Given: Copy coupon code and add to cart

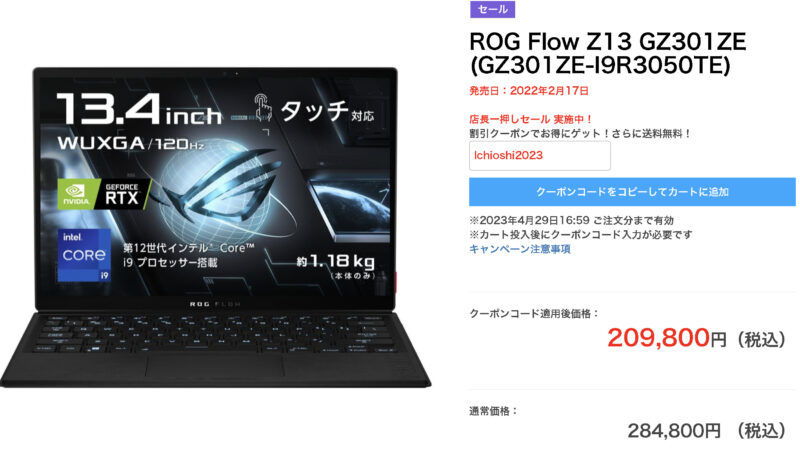Looking at the screenshot, I should [632, 192].
